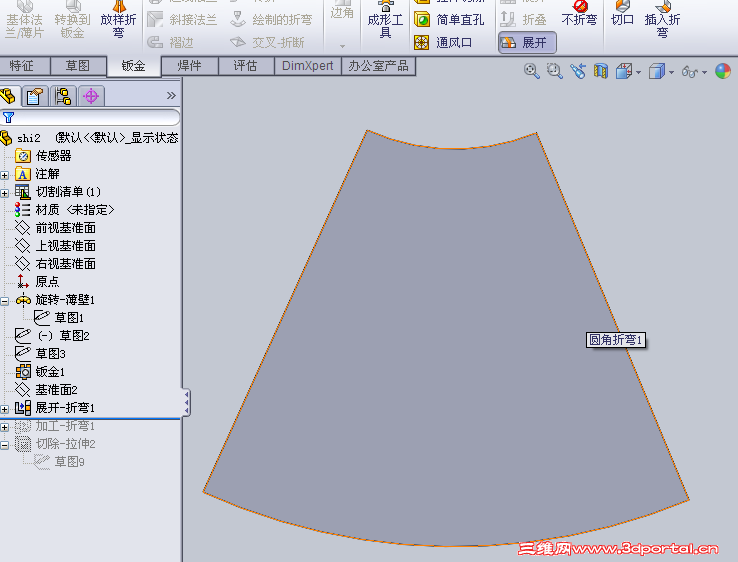
Task: Select the Sheet-Metal1 (钣金1) feature
Action: (x=40, y=372)
